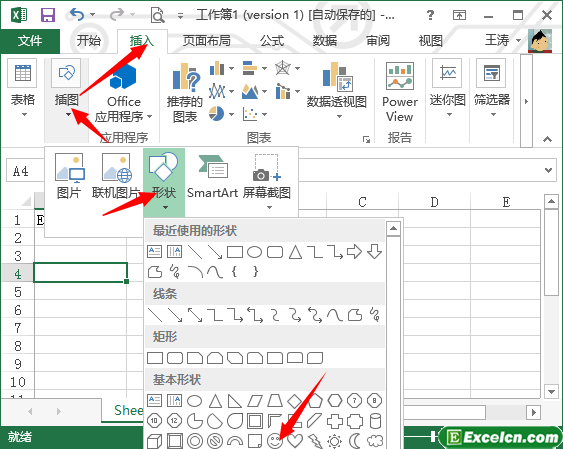Click the Name Box showing A4
The height and width of the screenshot is (449, 563).
[24, 171]
